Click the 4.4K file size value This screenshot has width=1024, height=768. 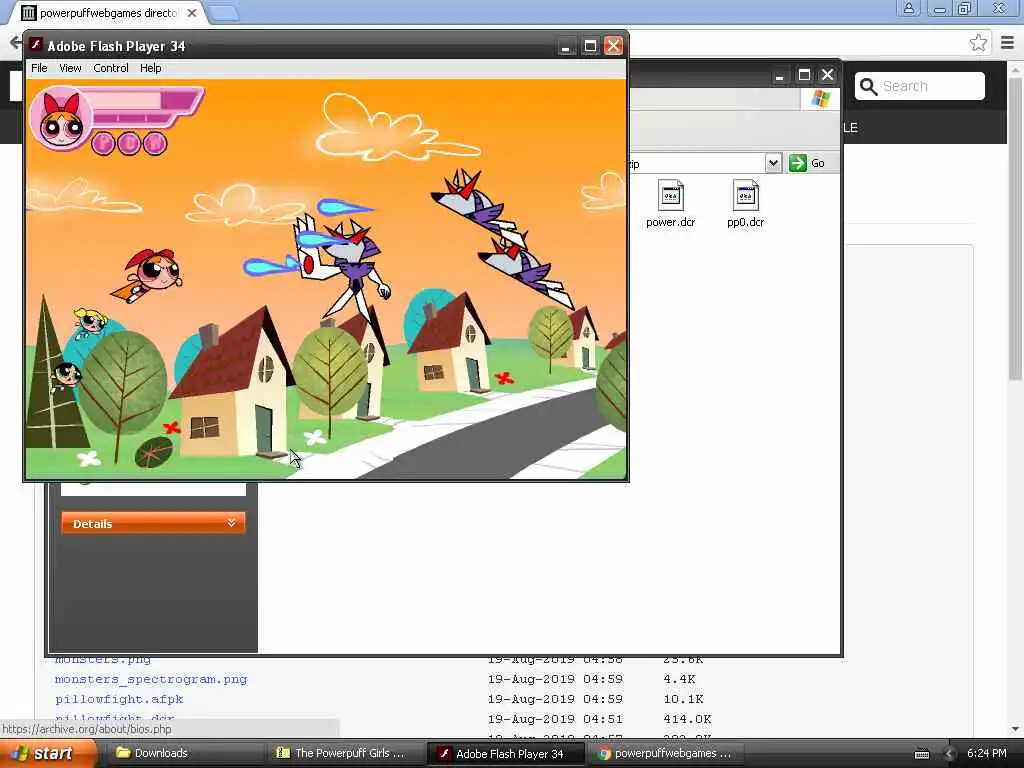pyautogui.click(x=679, y=679)
